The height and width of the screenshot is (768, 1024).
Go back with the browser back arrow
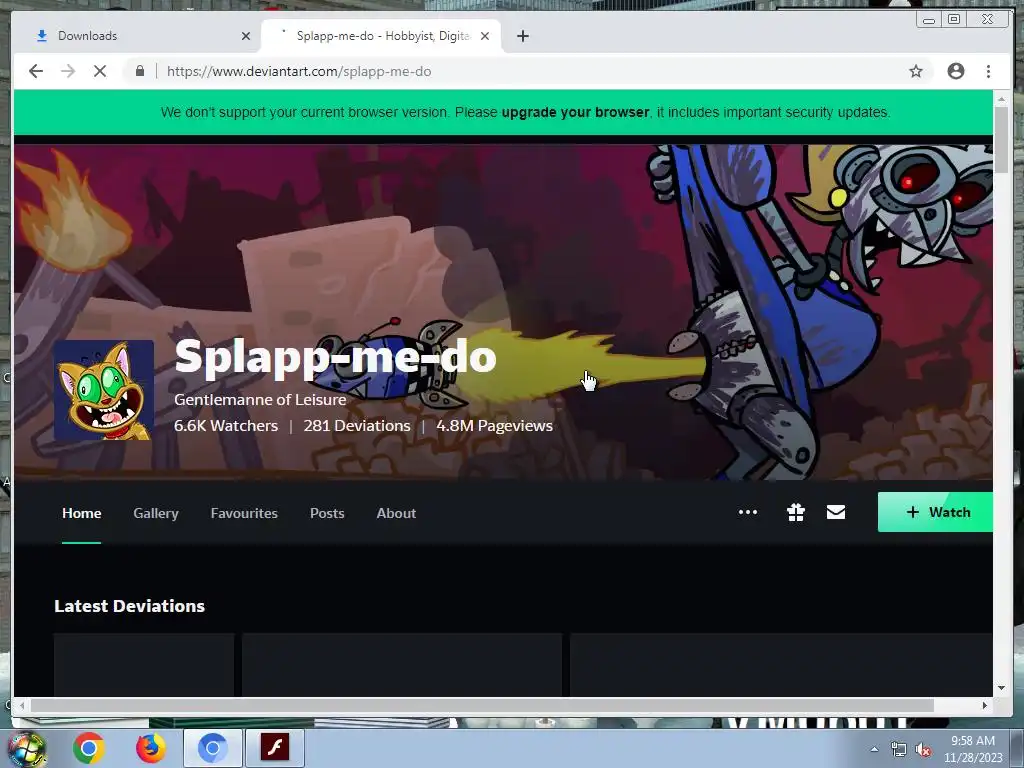36,71
